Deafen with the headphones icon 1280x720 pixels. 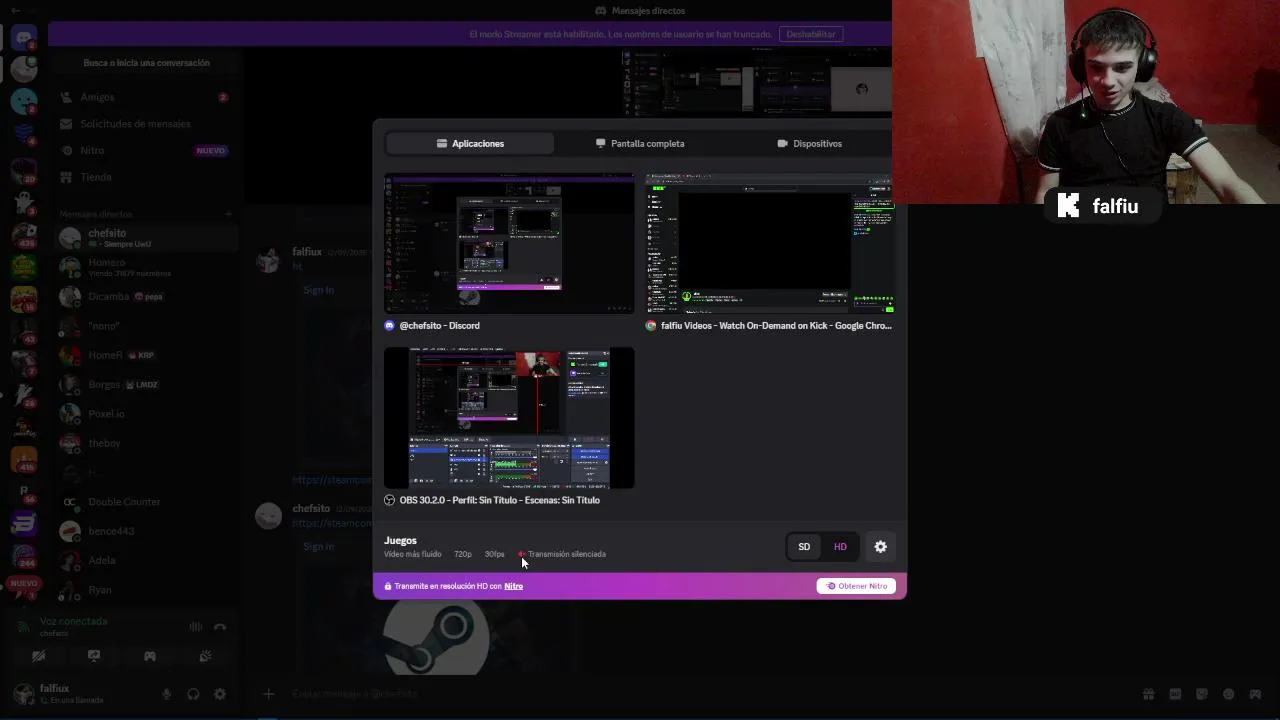coord(193,694)
